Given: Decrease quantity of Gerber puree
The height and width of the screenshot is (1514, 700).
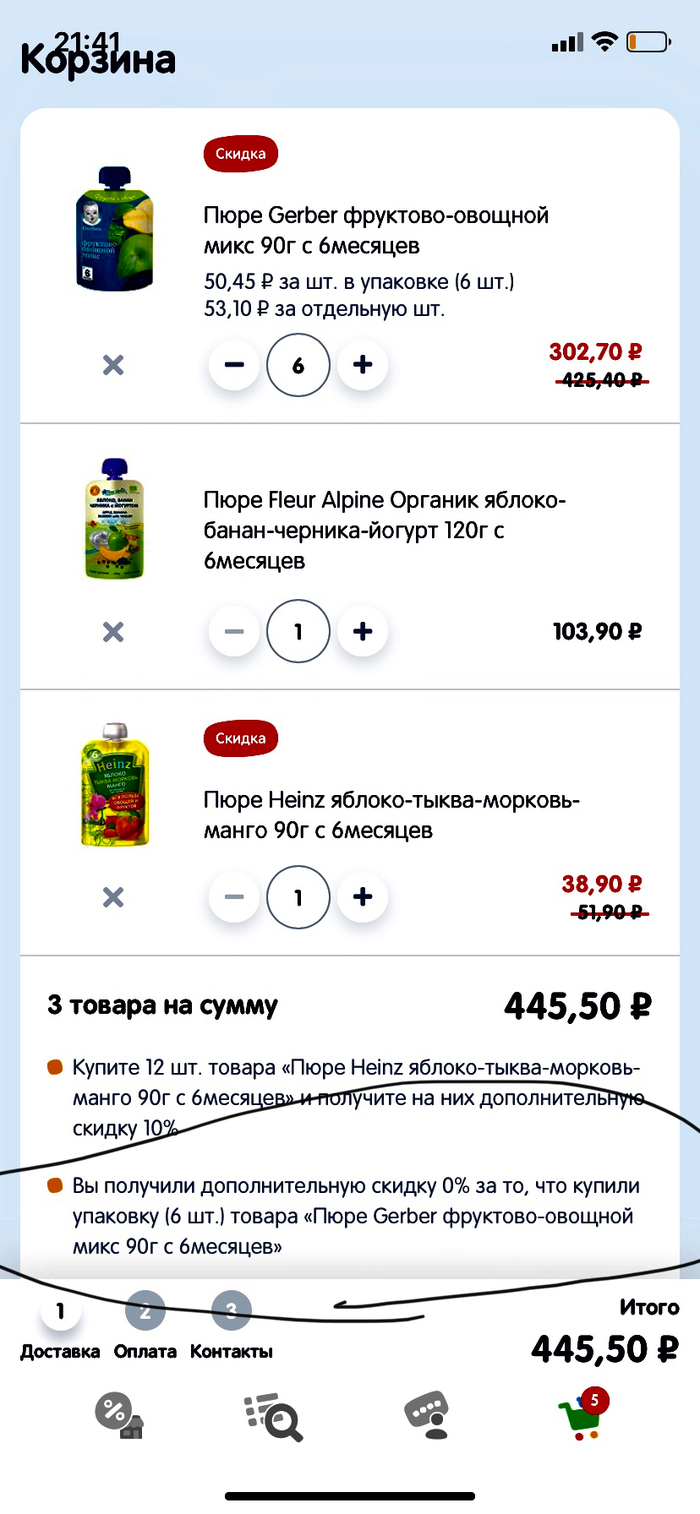Looking at the screenshot, I should [x=233, y=365].
